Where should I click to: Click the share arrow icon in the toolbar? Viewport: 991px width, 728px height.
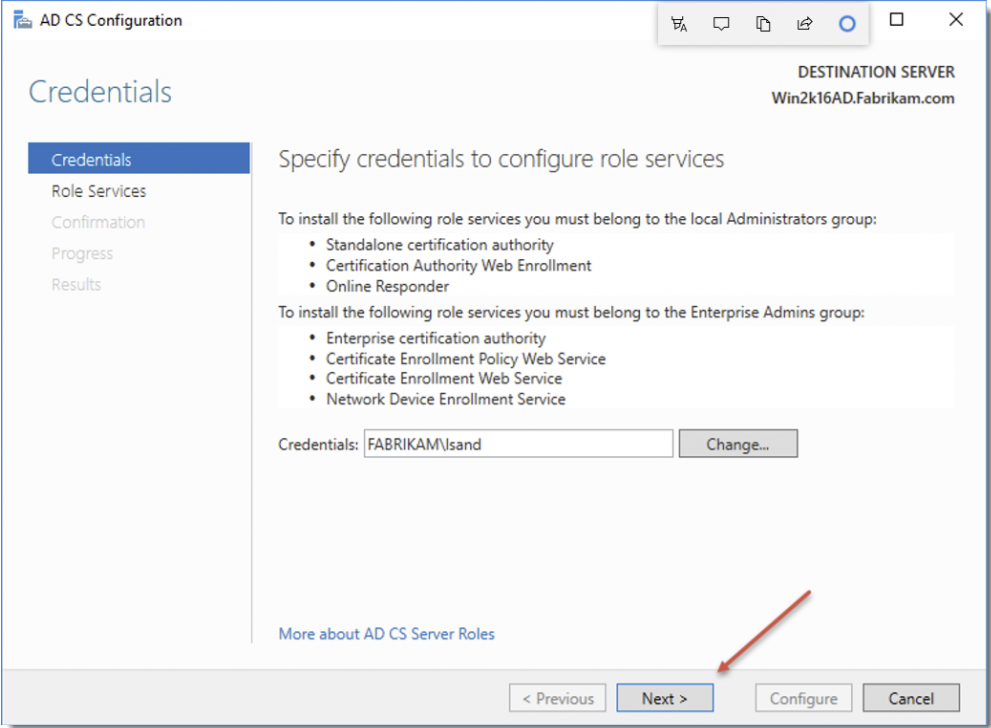pos(805,24)
